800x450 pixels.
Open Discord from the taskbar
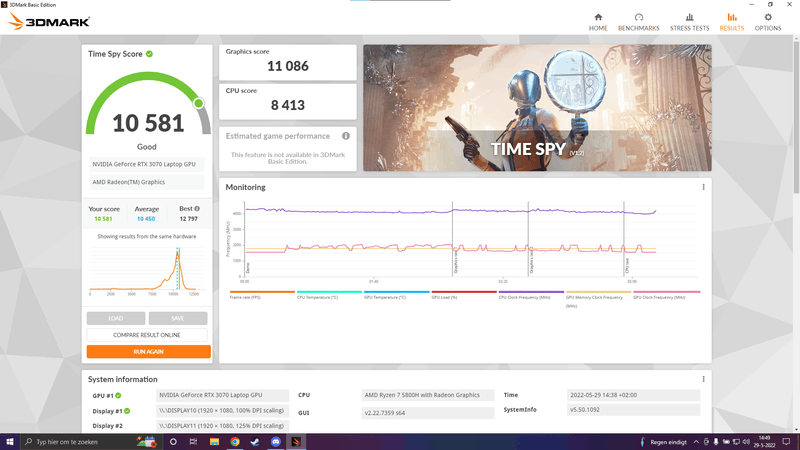coord(276,442)
